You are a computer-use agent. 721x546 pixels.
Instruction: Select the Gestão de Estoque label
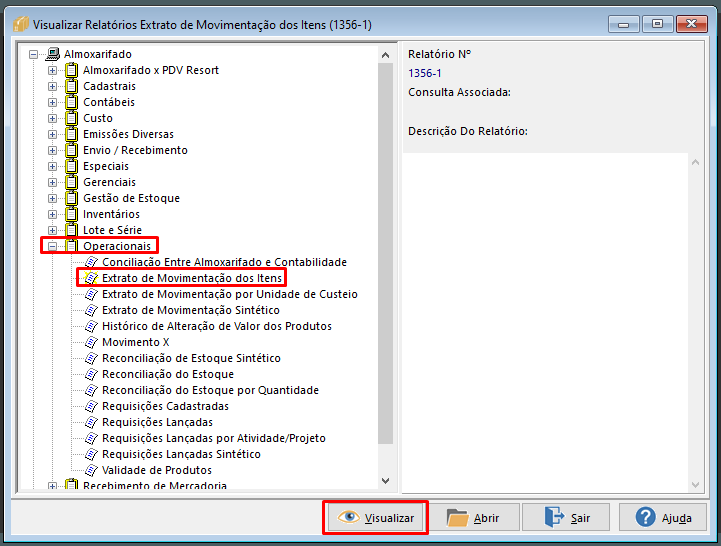132,198
